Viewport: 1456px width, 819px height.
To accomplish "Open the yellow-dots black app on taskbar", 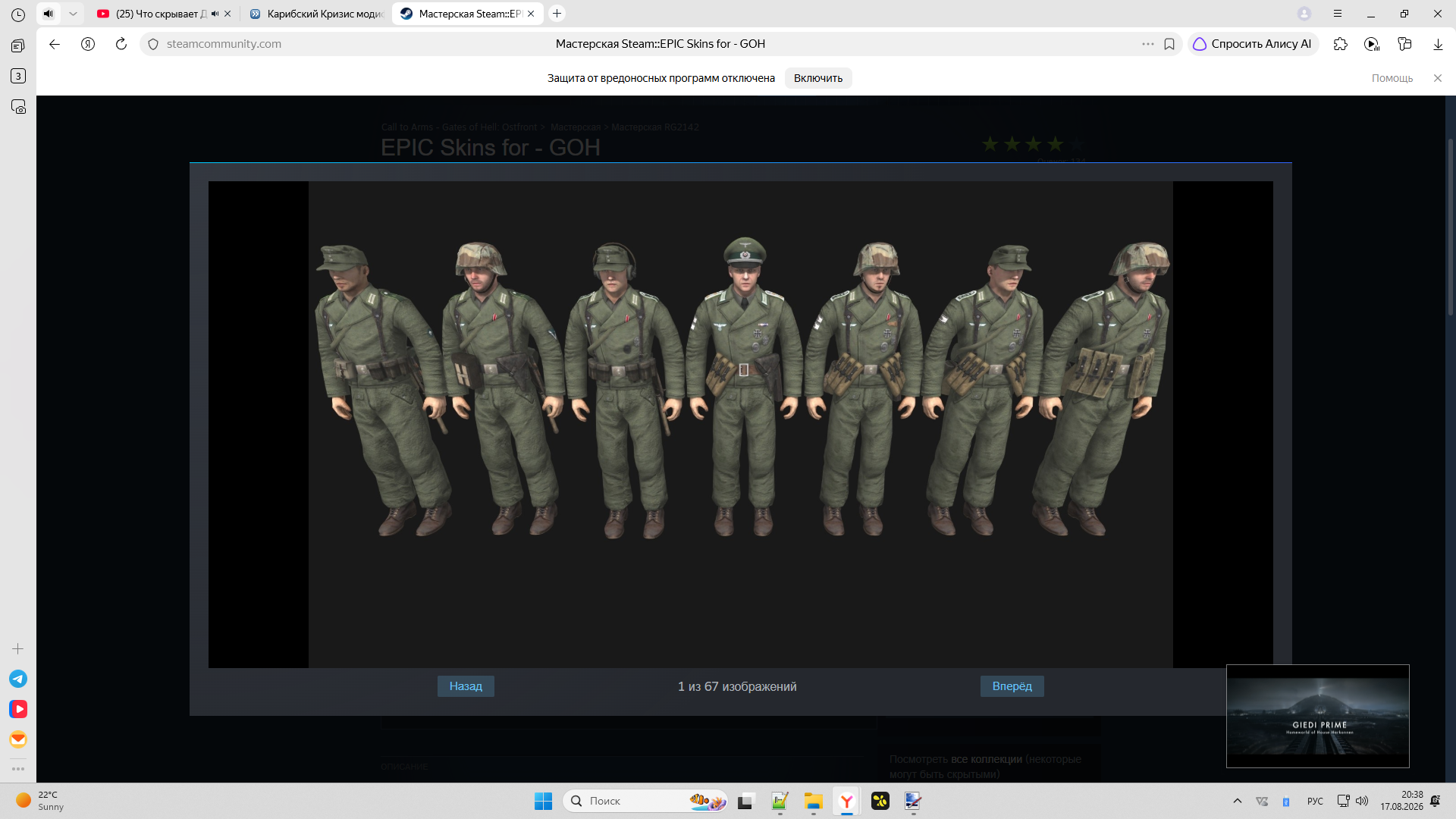I will tap(880, 801).
